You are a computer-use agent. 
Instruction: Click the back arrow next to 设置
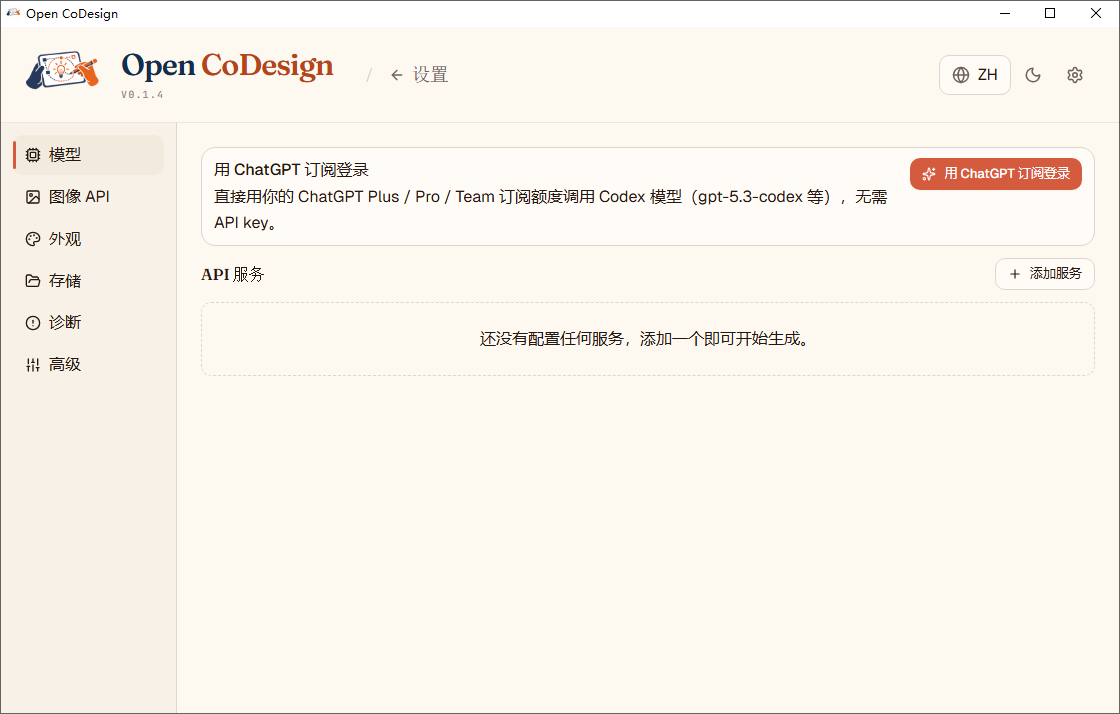[397, 74]
